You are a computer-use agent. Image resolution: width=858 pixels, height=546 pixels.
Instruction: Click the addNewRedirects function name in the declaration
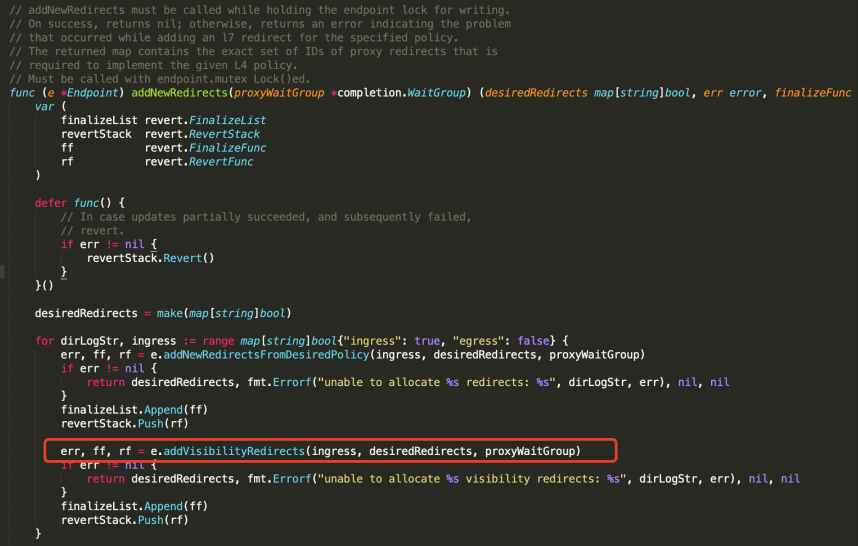(179, 92)
